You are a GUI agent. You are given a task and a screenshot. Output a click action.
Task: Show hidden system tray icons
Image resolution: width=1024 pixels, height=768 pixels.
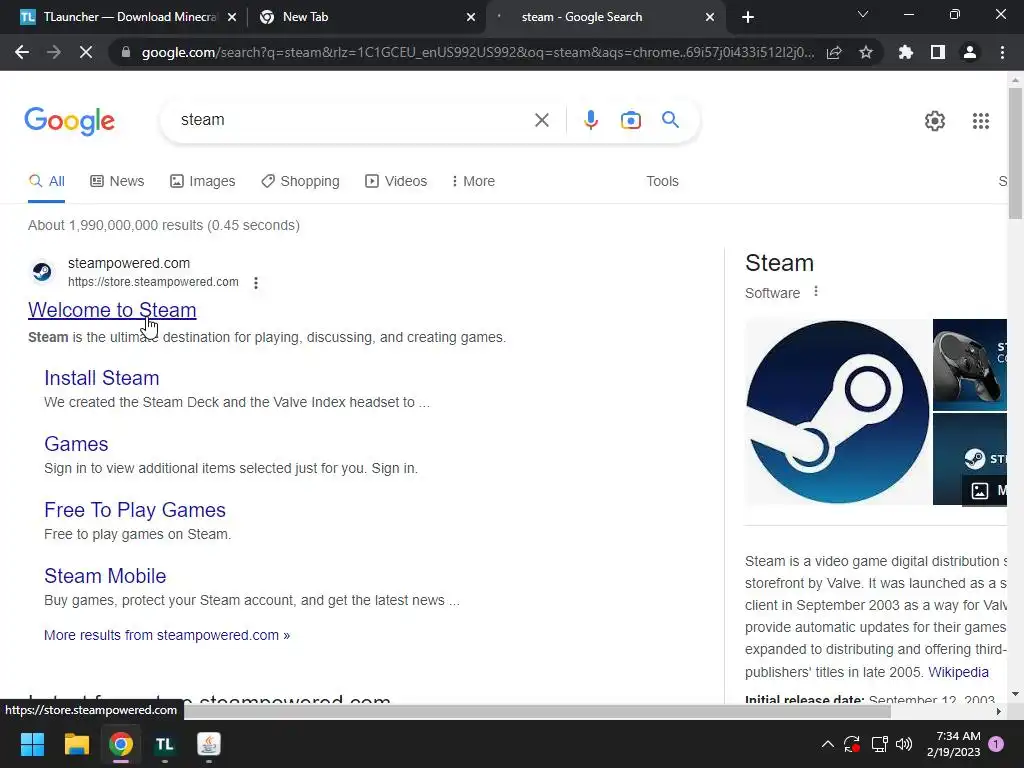click(827, 744)
